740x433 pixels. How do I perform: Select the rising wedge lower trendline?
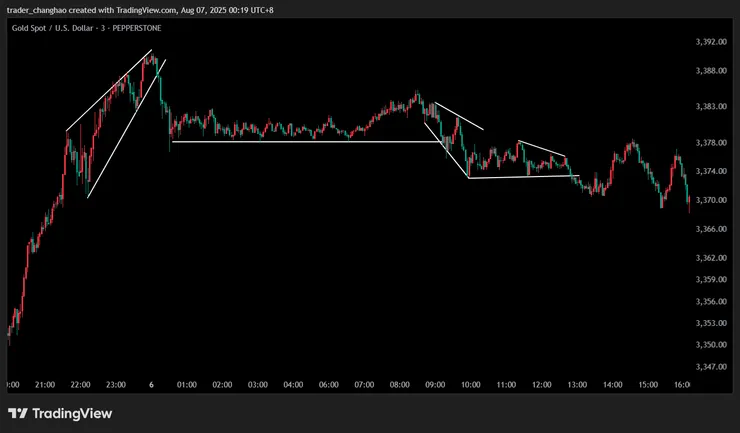tap(126, 128)
